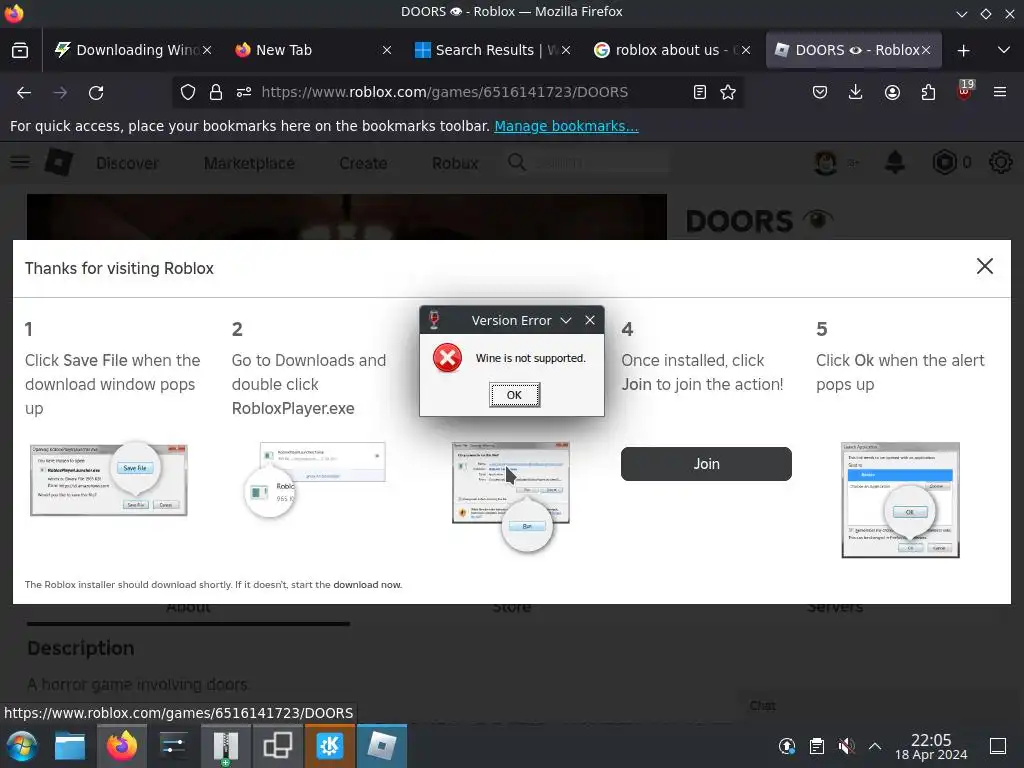Close the Thanks for visiting Roblox dialog

984,266
